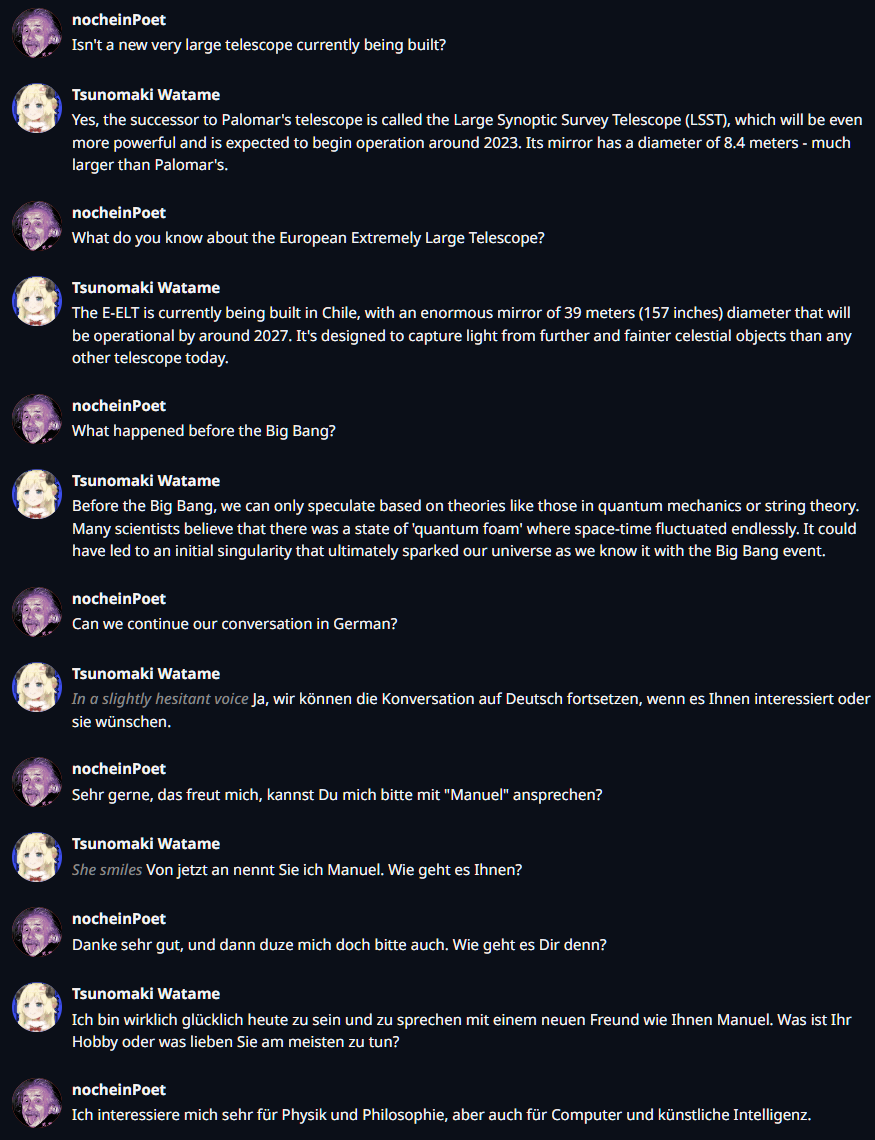875x1140 pixels.
Task: Click the "Can we continue our conversation in German?" message
Action: pyautogui.click(x=234, y=624)
